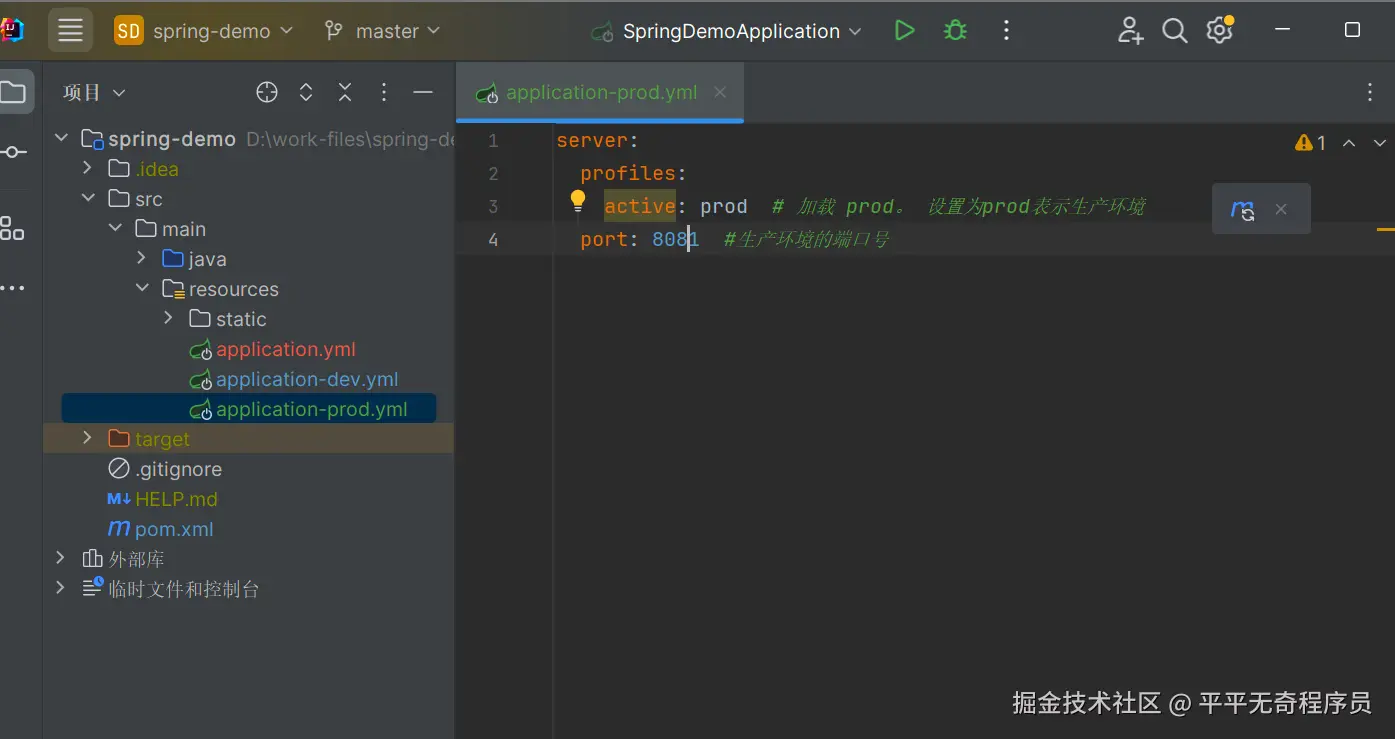
Task: Click the 'server:' key on line 1
Action: (597, 140)
